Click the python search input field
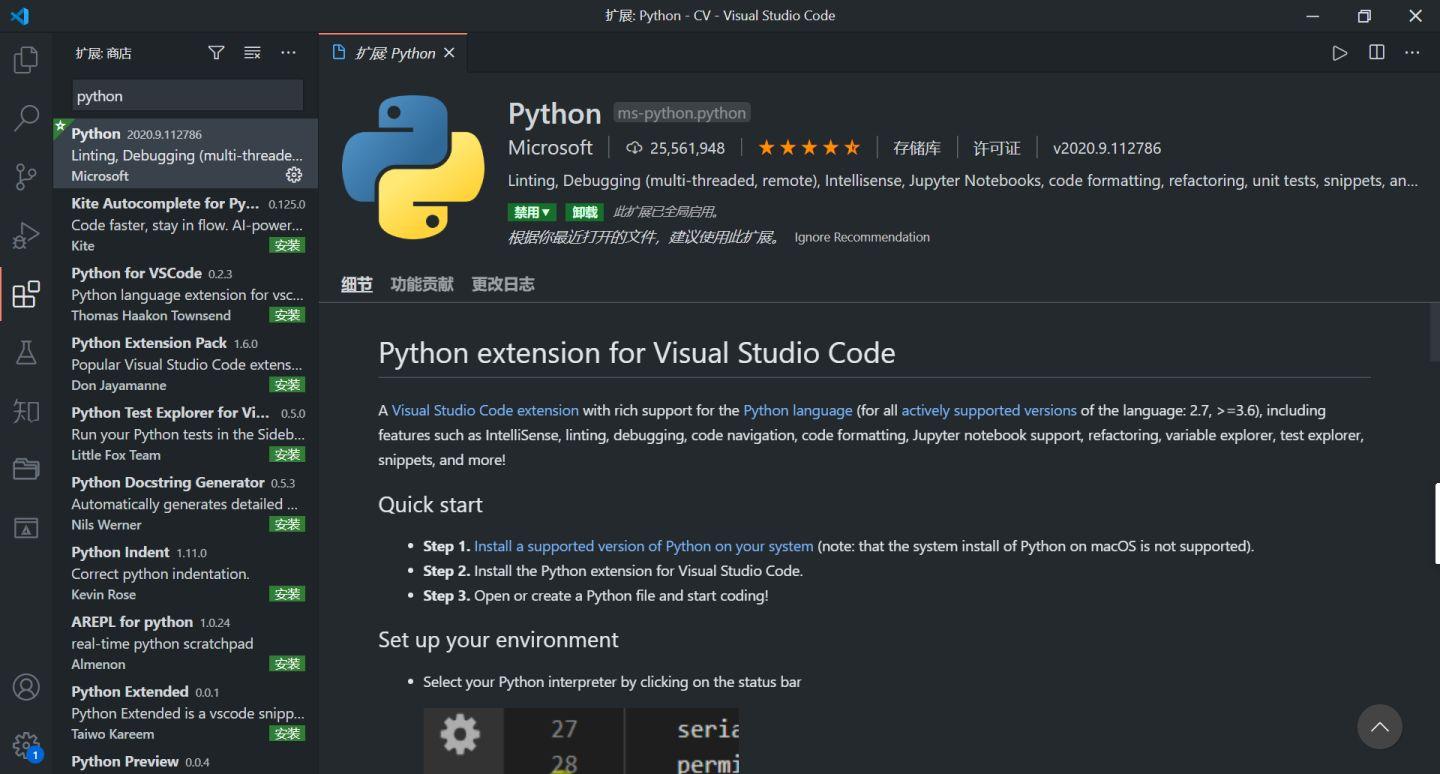The height and width of the screenshot is (774, 1440). pos(186,95)
